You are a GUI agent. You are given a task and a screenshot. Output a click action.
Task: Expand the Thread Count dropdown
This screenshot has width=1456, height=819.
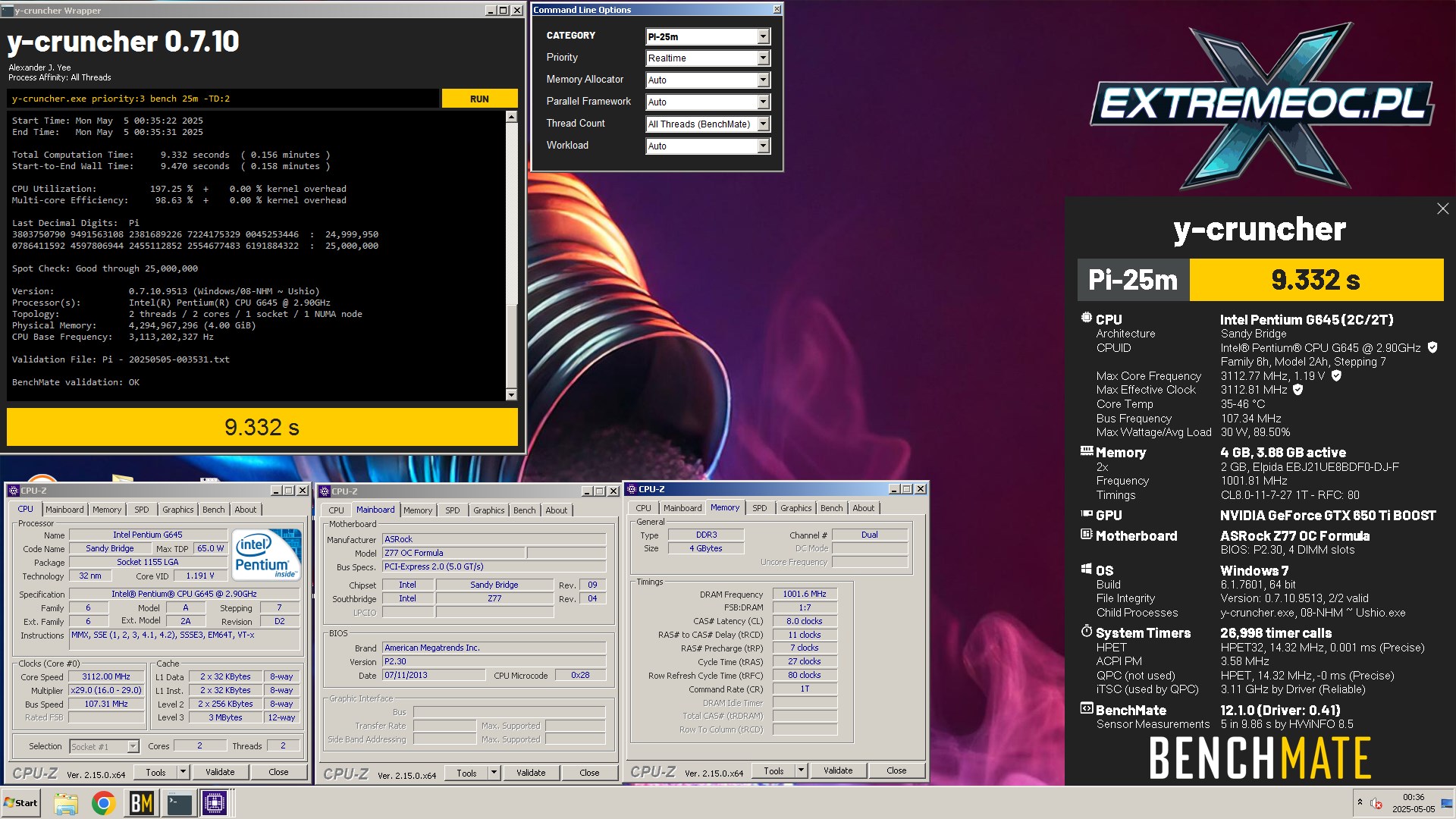(x=763, y=124)
